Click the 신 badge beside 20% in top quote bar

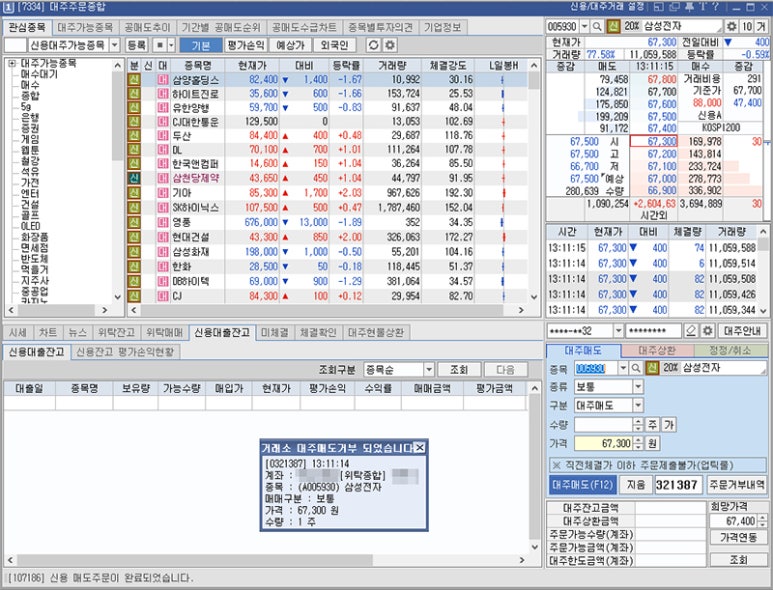(613, 27)
